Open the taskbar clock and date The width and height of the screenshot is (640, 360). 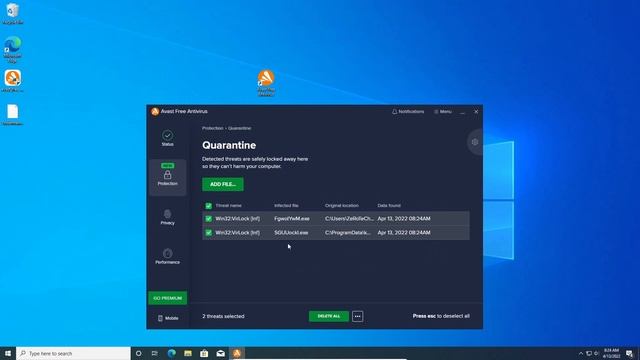click(611, 353)
